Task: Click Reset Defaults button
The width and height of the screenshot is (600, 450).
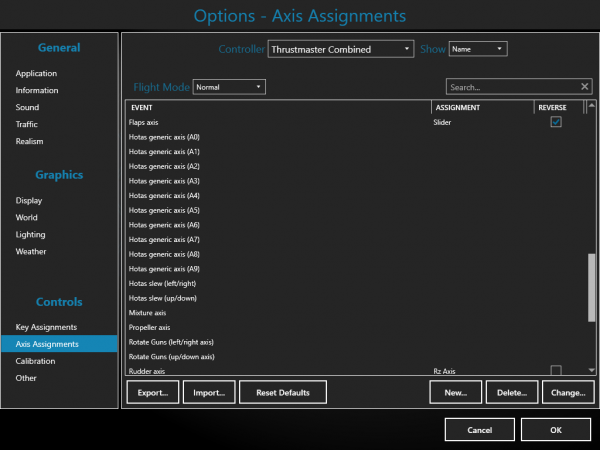Action: 283,393
